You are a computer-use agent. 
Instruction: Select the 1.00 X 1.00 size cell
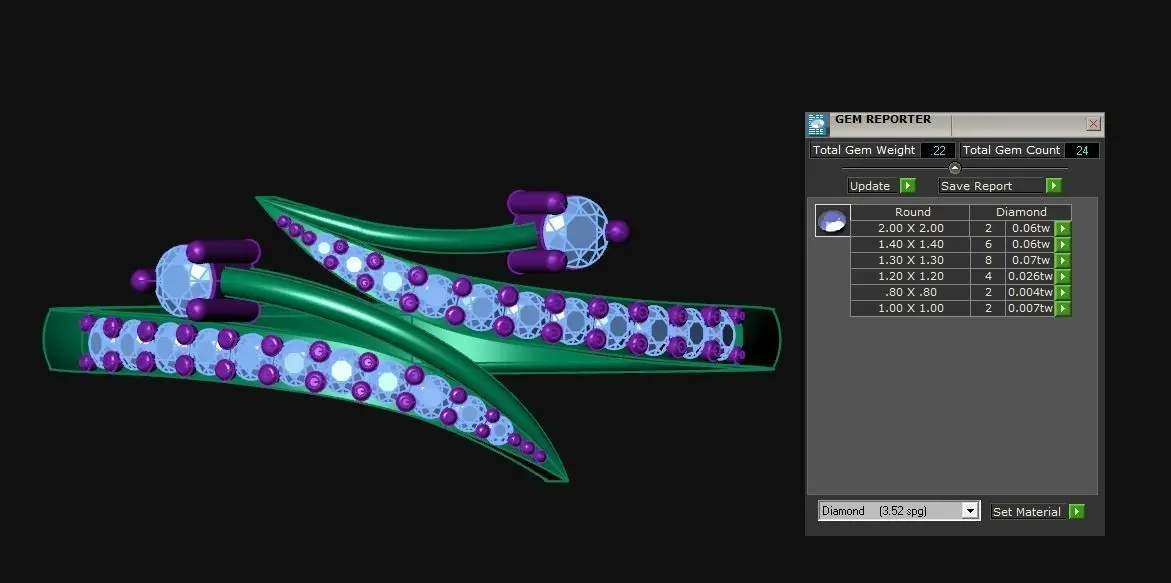(x=910, y=308)
